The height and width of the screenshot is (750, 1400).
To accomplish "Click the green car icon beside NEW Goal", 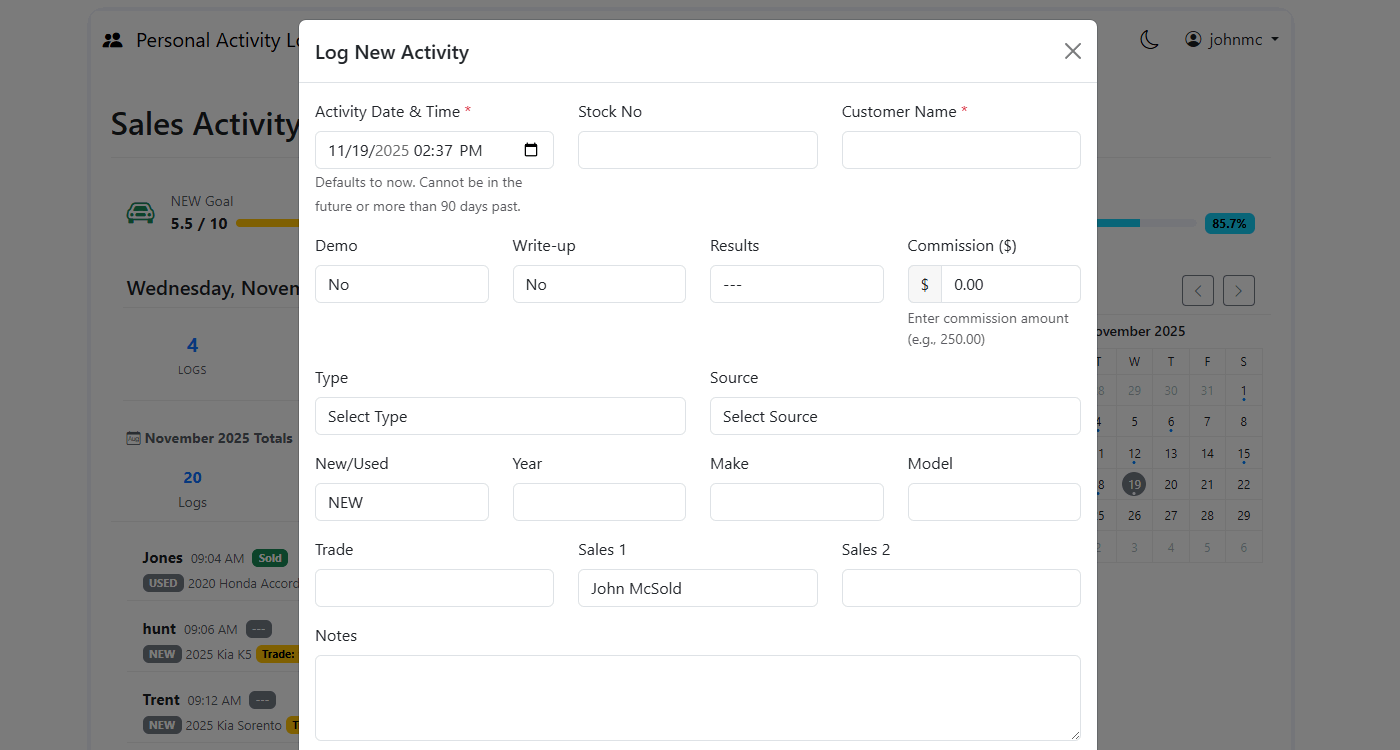I will pos(141,213).
